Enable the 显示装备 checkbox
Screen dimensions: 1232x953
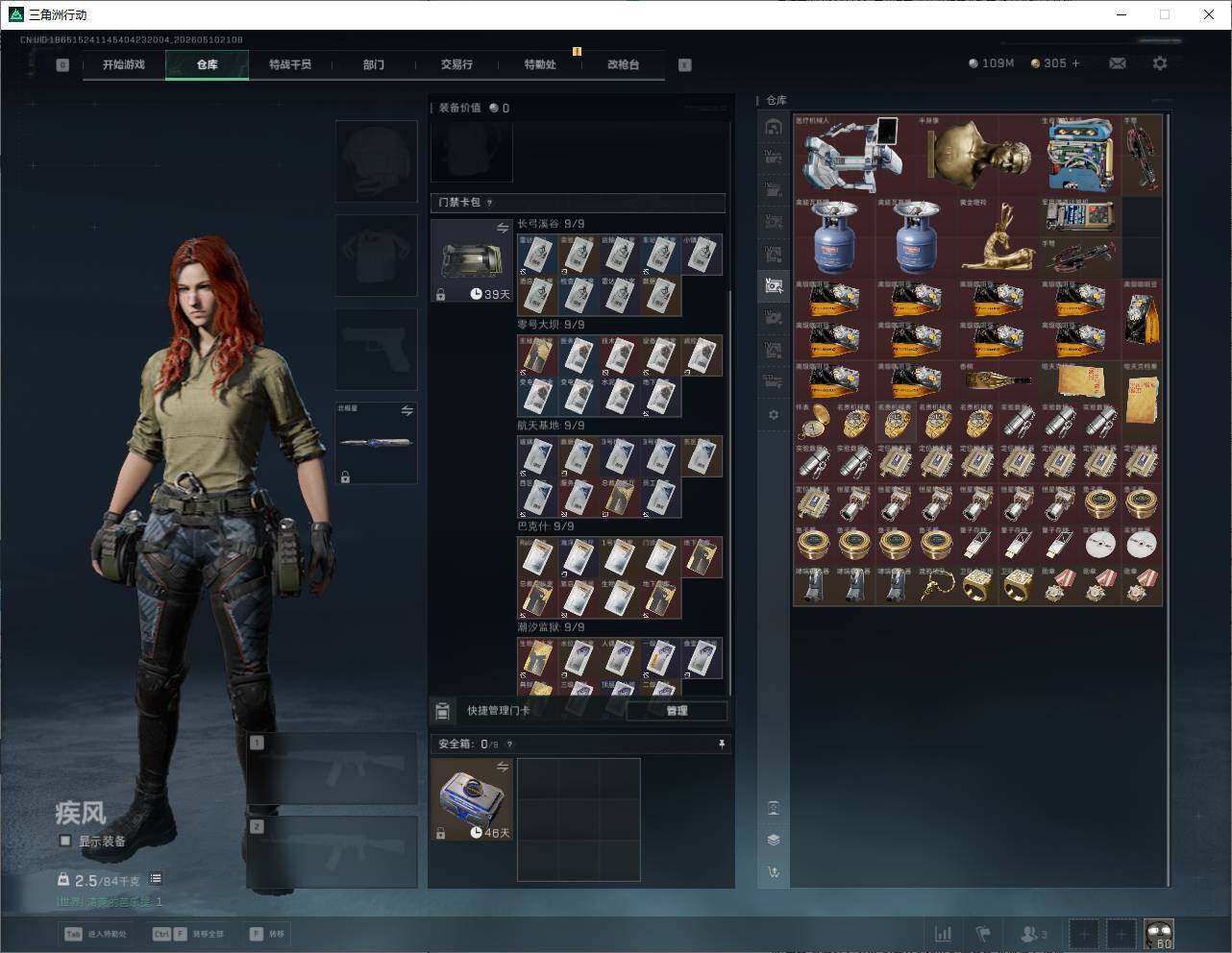[x=65, y=841]
